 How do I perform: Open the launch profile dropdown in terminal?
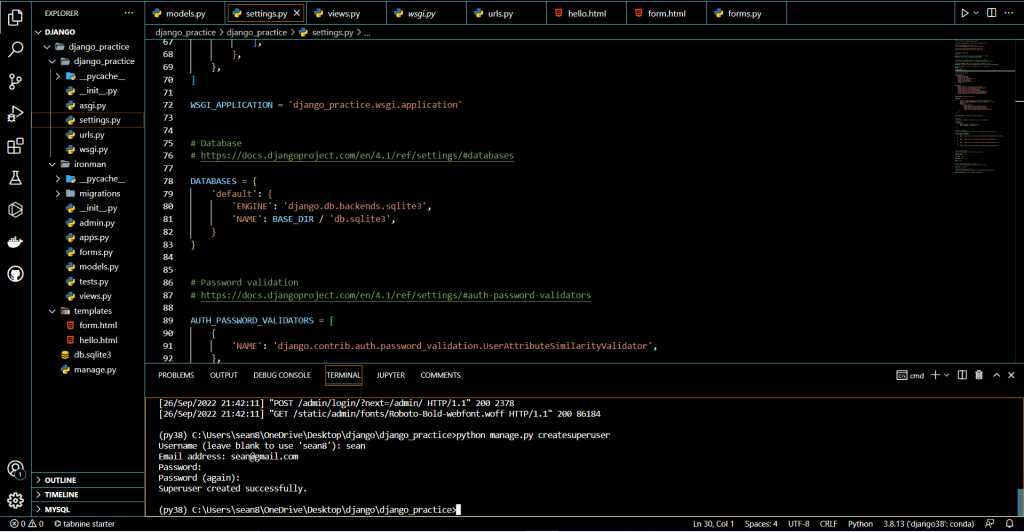tap(946, 375)
